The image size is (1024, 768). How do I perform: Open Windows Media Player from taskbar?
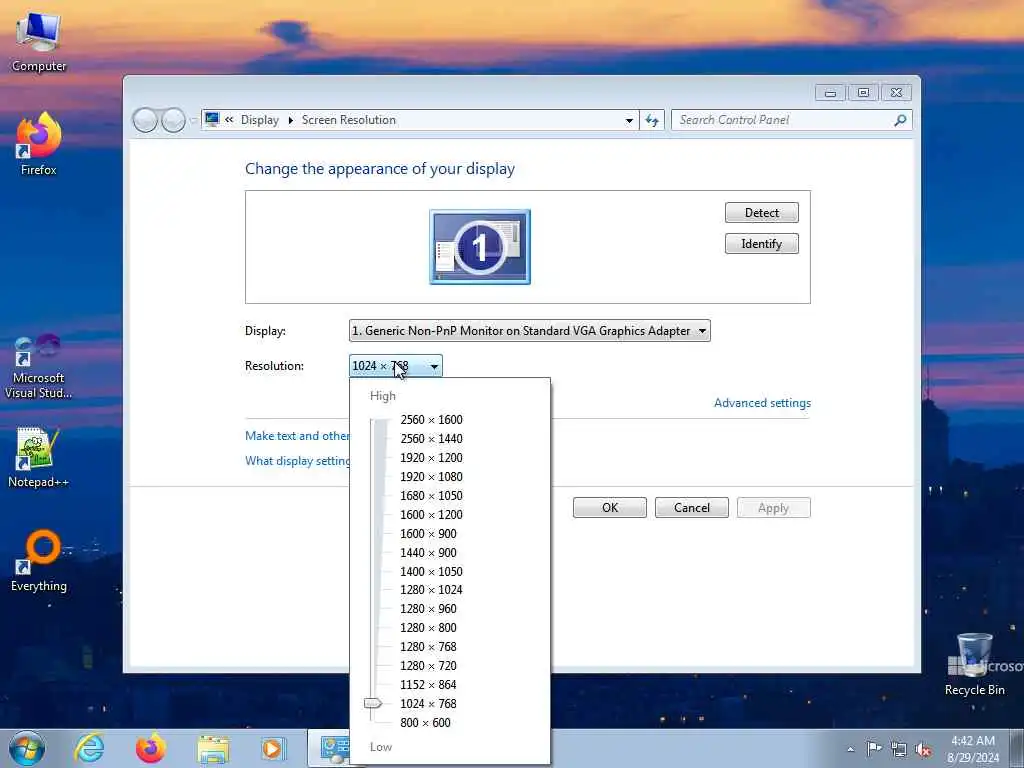[x=272, y=748]
